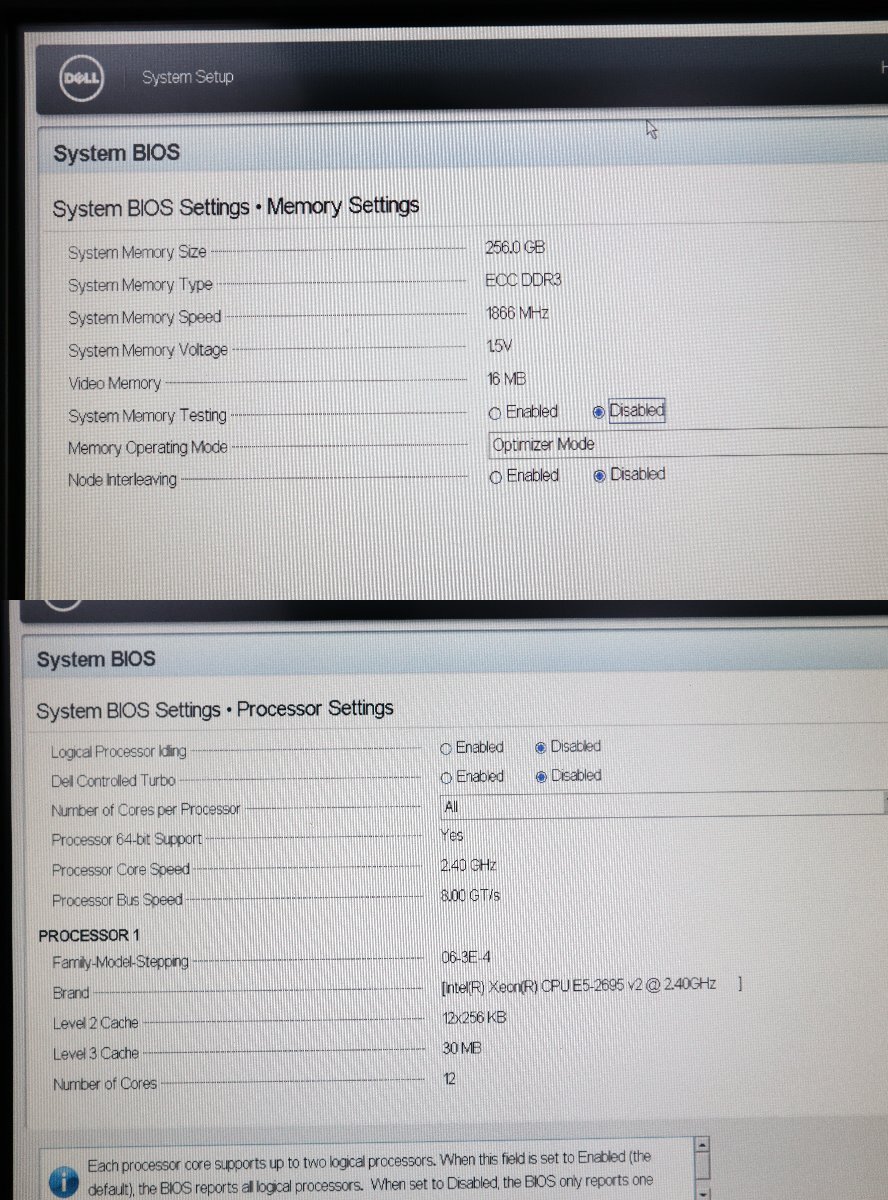Select Disabled for Logical Processor Idling
888x1200 pixels.
point(541,747)
